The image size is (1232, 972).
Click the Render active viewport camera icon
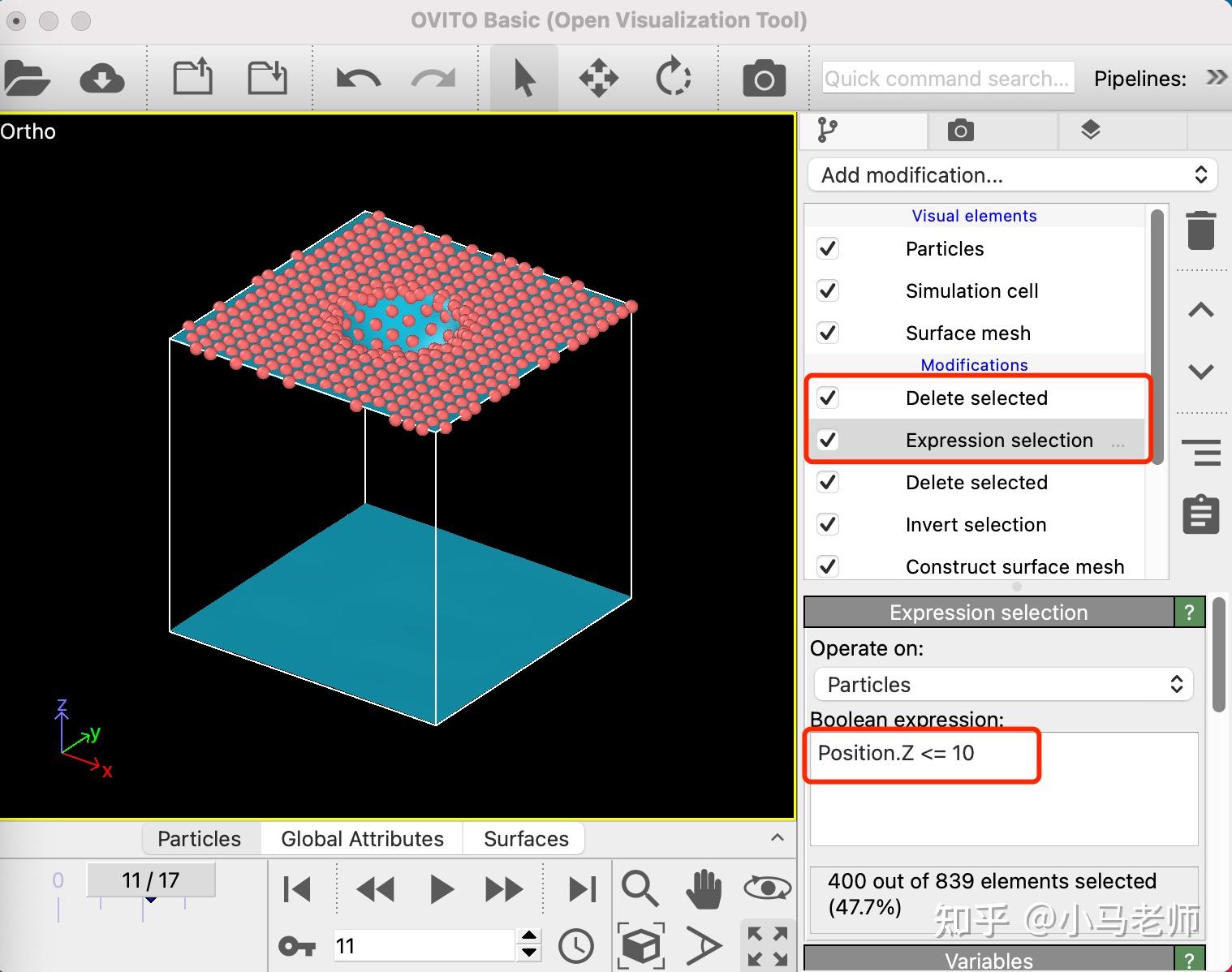click(764, 79)
